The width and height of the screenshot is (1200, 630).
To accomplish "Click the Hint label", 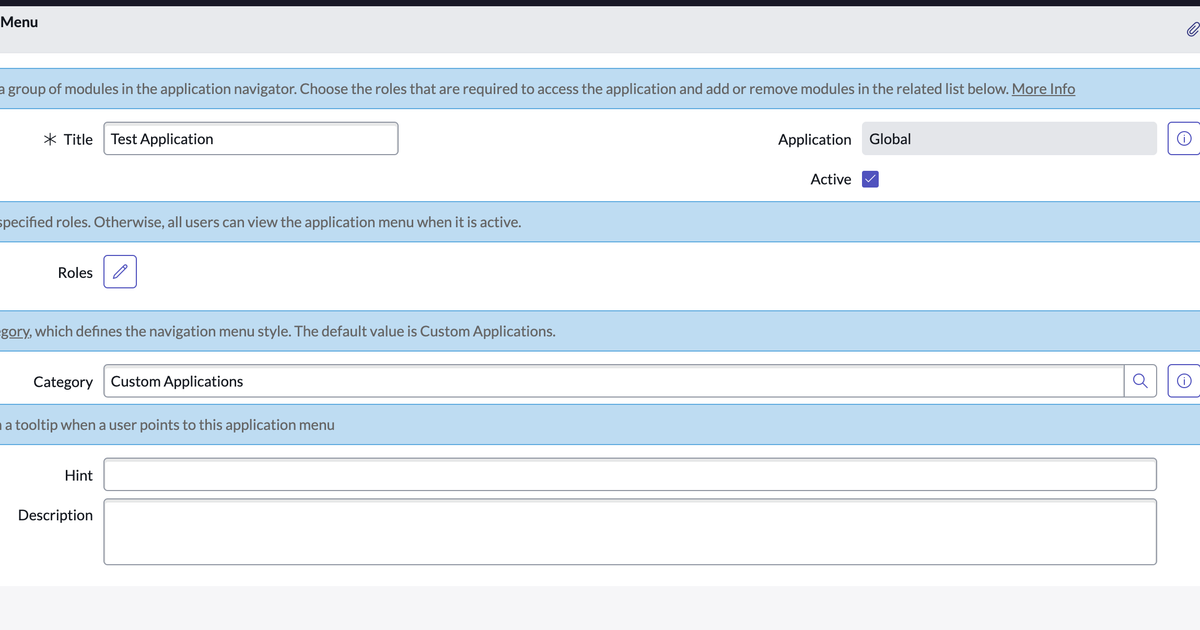I will click(79, 476).
